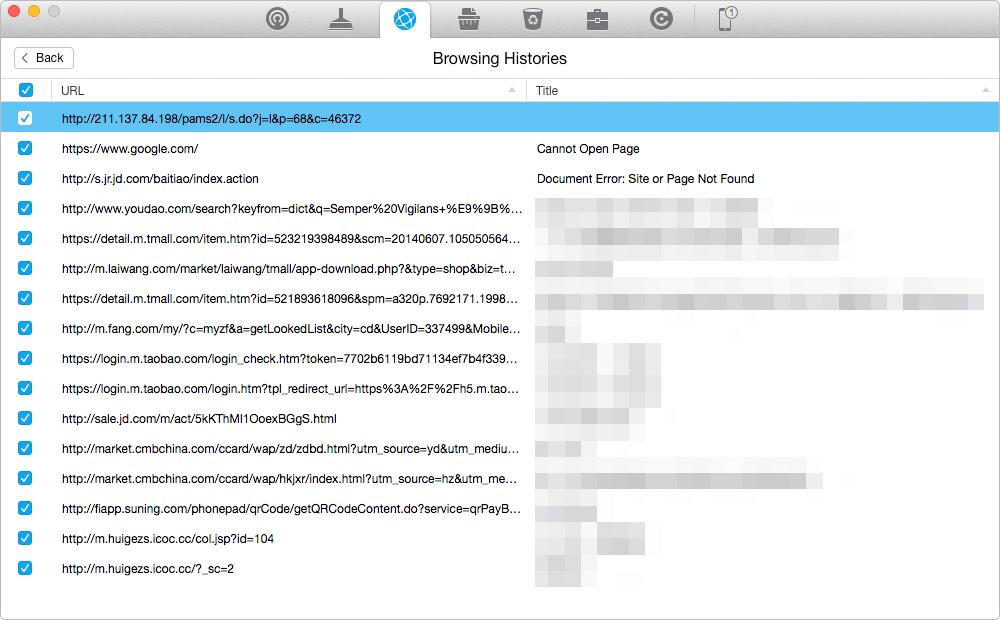Viewport: 1000px width, 620px height.
Task: Select the globe Internet Clean tab icon
Action: click(405, 19)
